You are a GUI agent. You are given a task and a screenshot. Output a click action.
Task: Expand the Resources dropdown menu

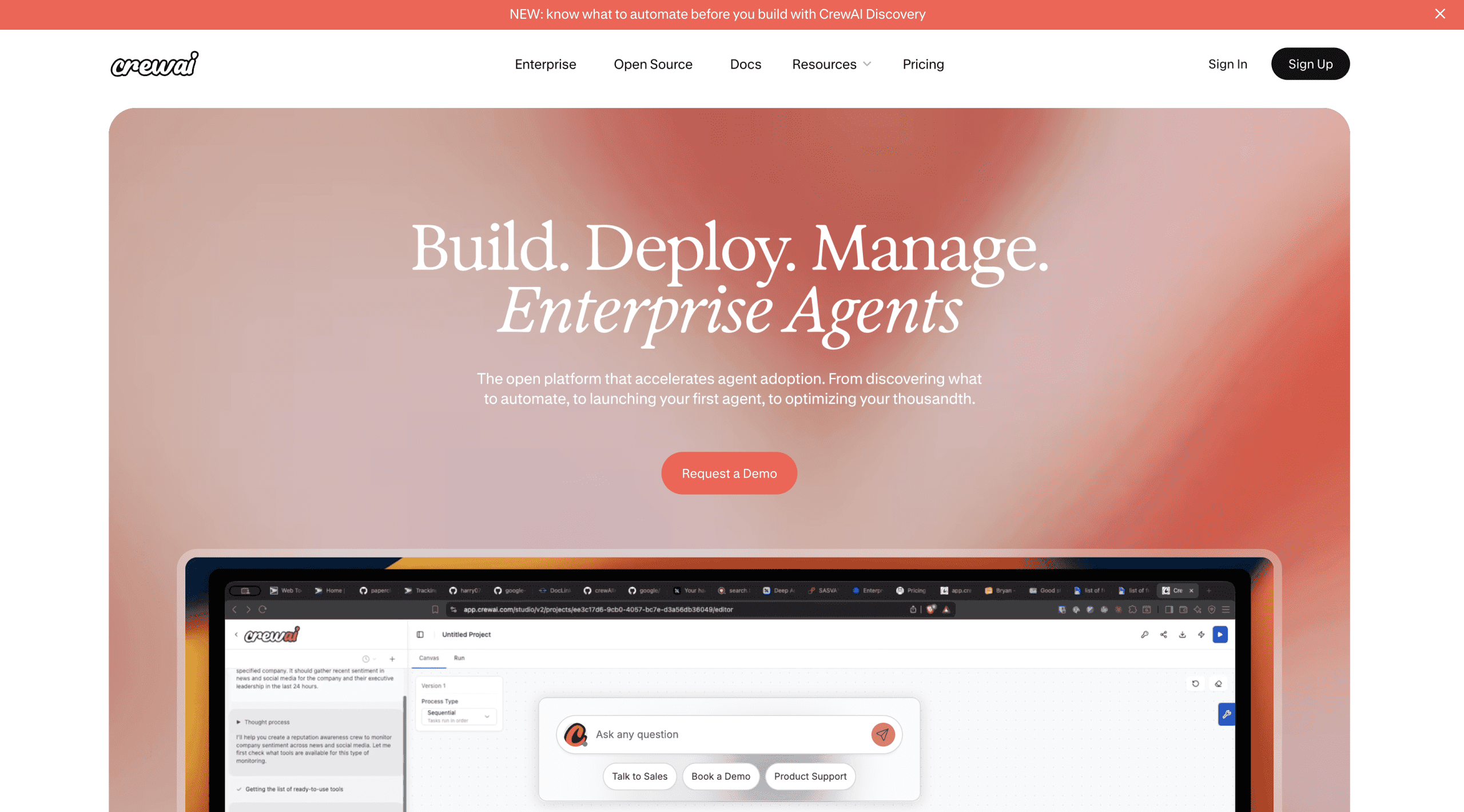pos(832,64)
